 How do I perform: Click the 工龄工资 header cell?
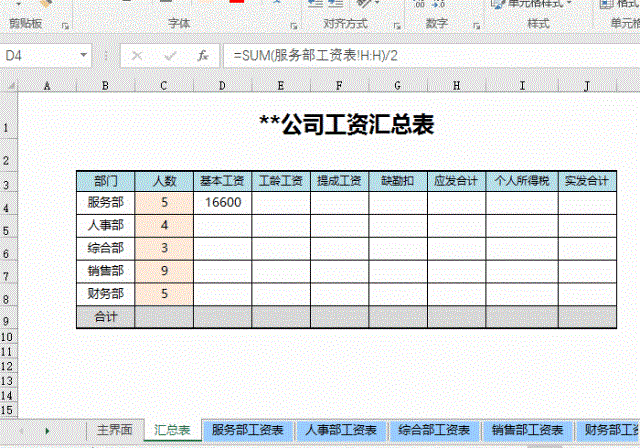coord(281,181)
